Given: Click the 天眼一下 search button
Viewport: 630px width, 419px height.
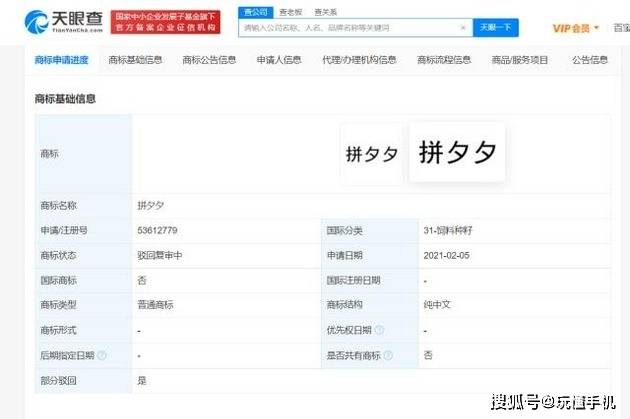Looking at the screenshot, I should point(495,28).
